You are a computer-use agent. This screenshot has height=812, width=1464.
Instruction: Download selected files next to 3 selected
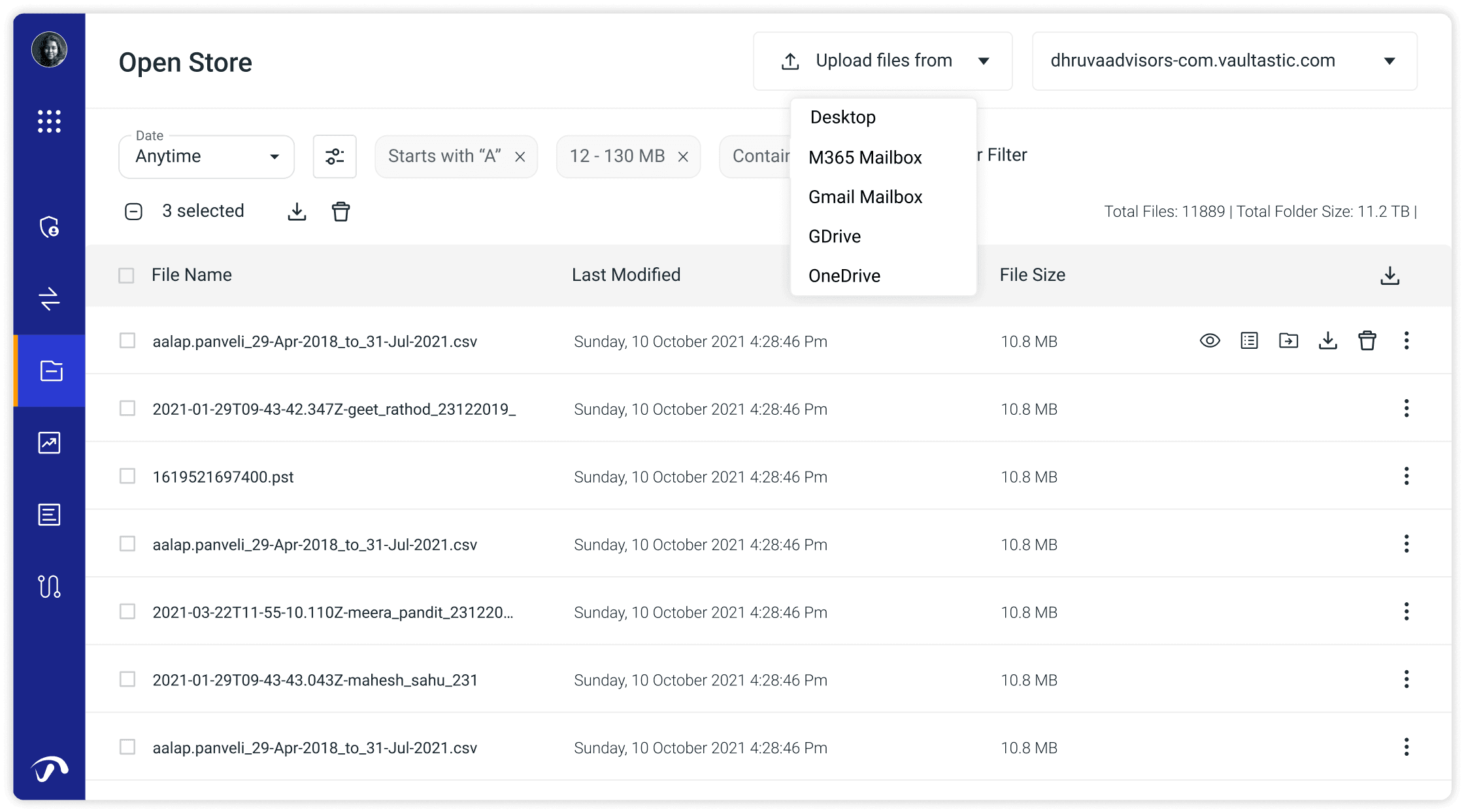pos(297,212)
